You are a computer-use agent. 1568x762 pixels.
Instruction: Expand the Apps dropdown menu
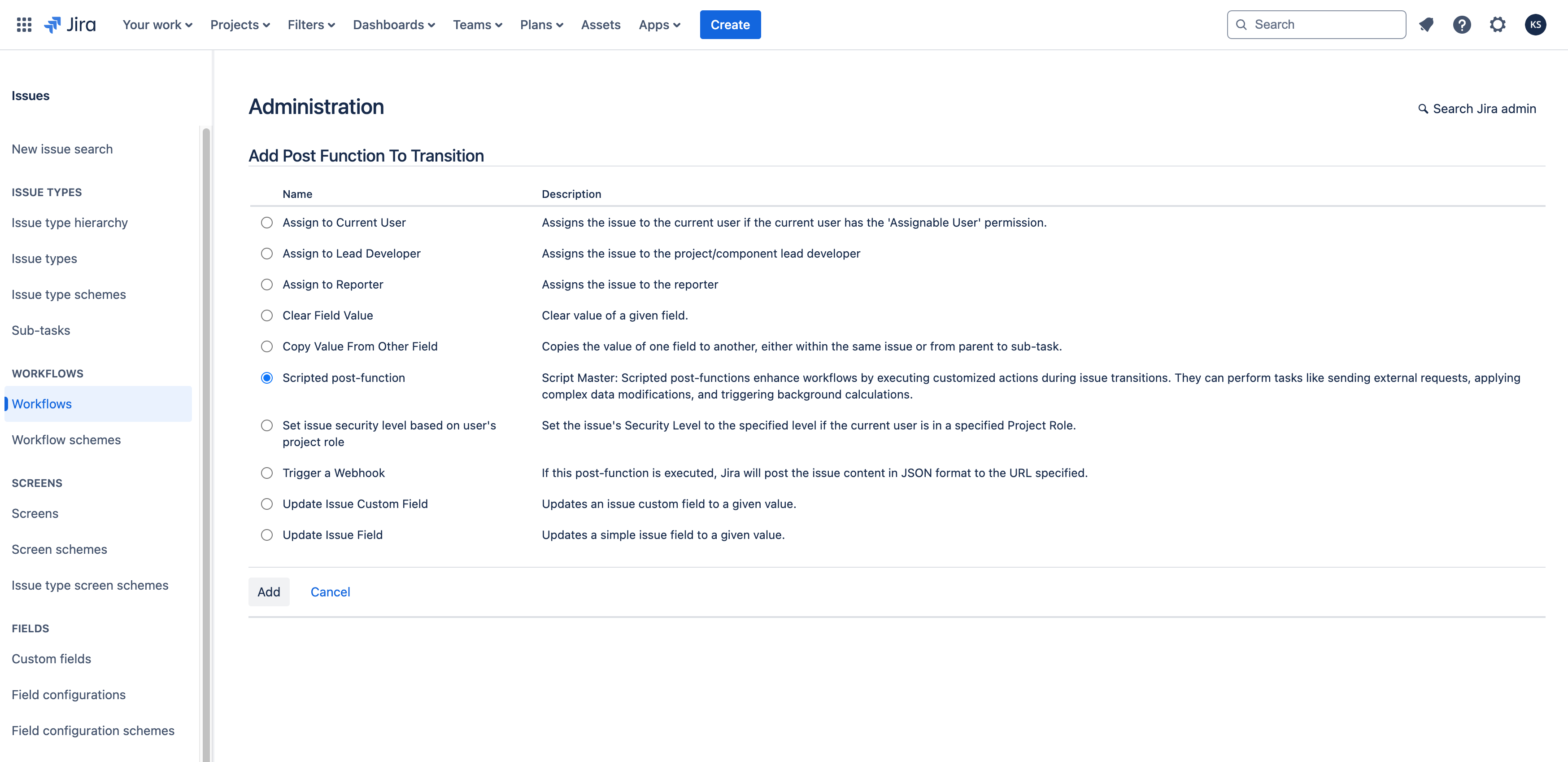pyautogui.click(x=659, y=24)
